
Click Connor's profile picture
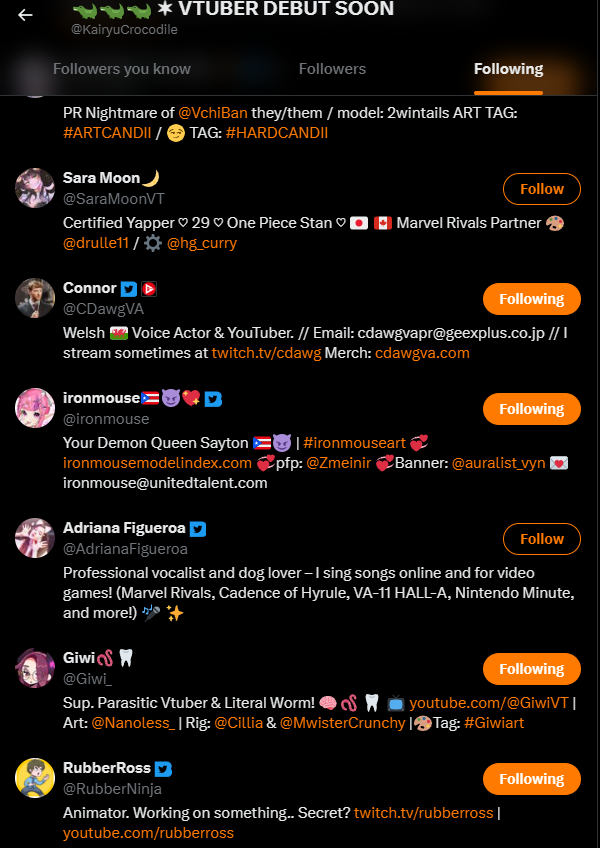click(x=35, y=298)
